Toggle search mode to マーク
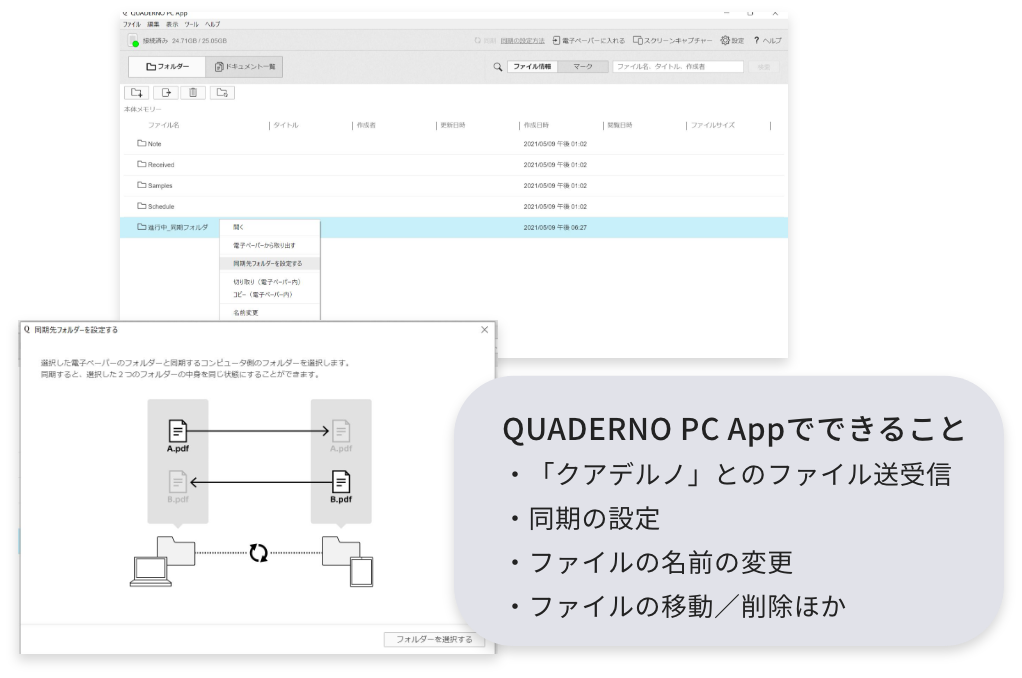 (x=582, y=67)
